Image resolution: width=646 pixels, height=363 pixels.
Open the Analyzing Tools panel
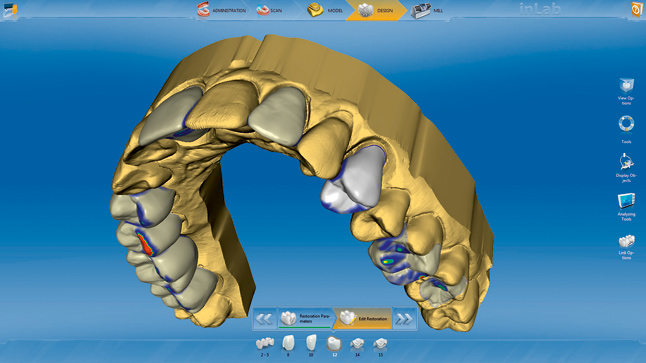pos(626,206)
